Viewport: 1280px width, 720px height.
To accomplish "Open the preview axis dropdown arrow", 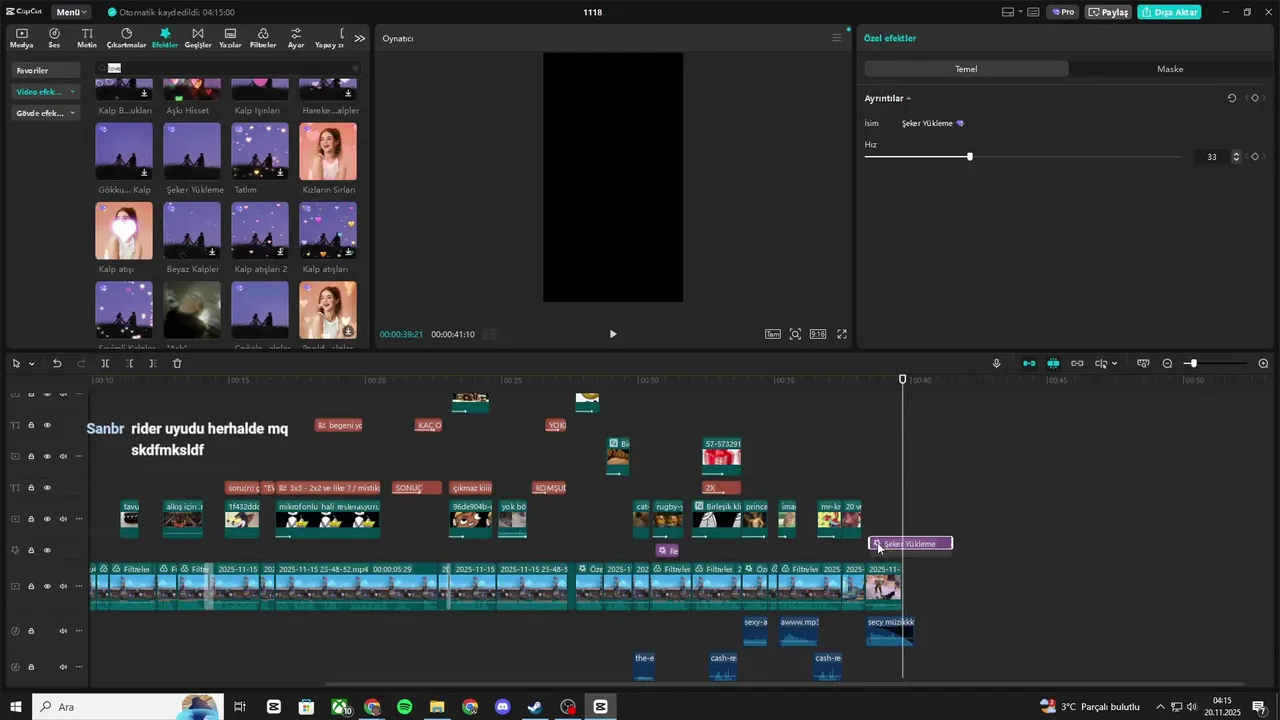I will pyautogui.click(x=1114, y=363).
